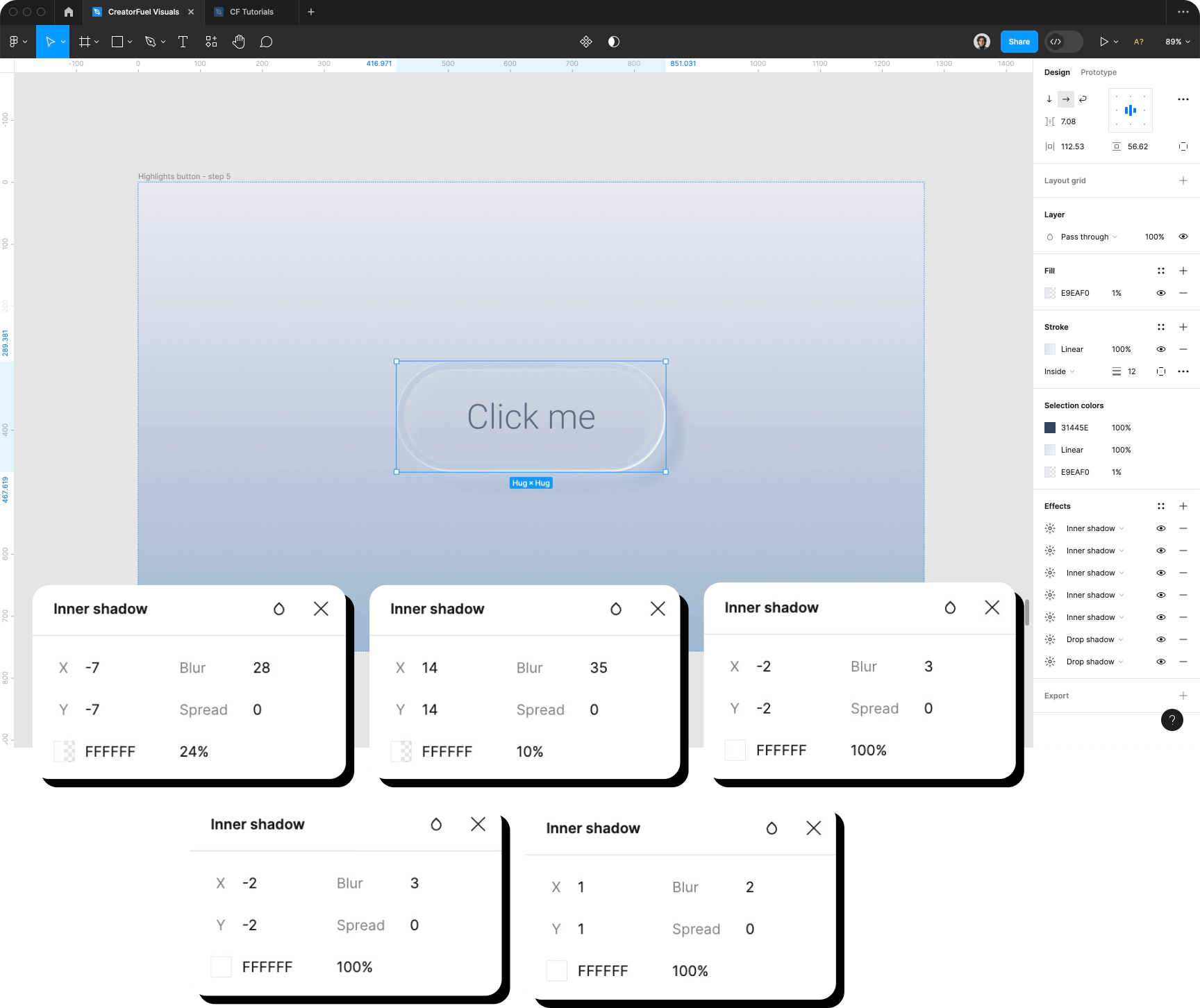Click the Share button
The width and height of the screenshot is (1200, 1008).
point(1018,42)
